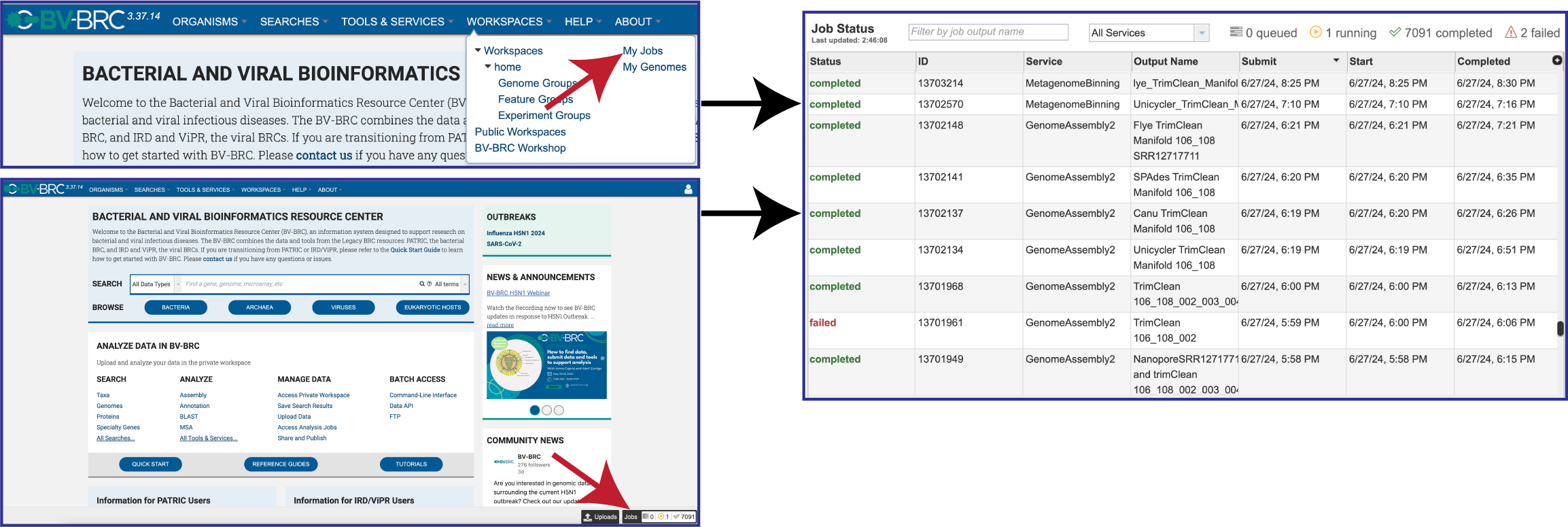Viewport: 1568px width, 527px height.
Task: Click the Filter by job output name field
Action: [988, 32]
